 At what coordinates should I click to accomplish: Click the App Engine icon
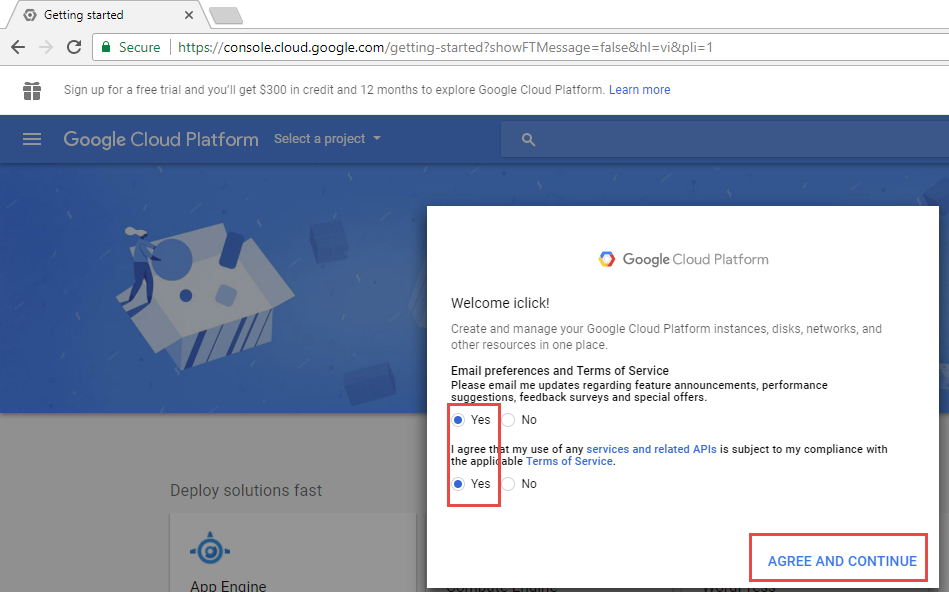(210, 550)
